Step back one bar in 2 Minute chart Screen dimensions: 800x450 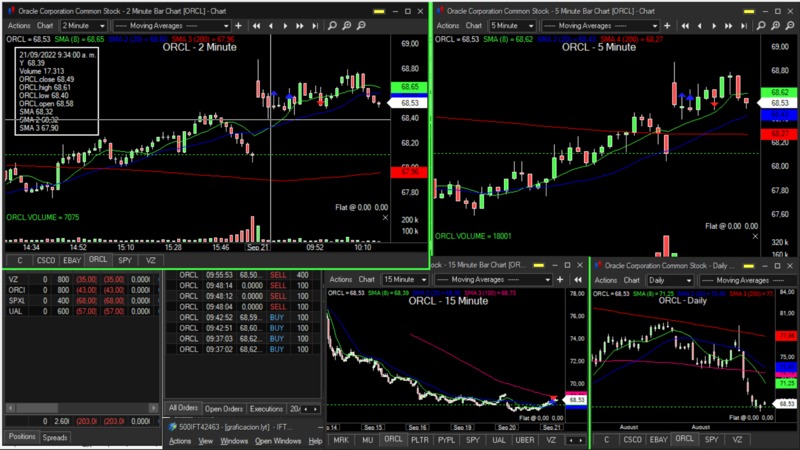(x=272, y=25)
